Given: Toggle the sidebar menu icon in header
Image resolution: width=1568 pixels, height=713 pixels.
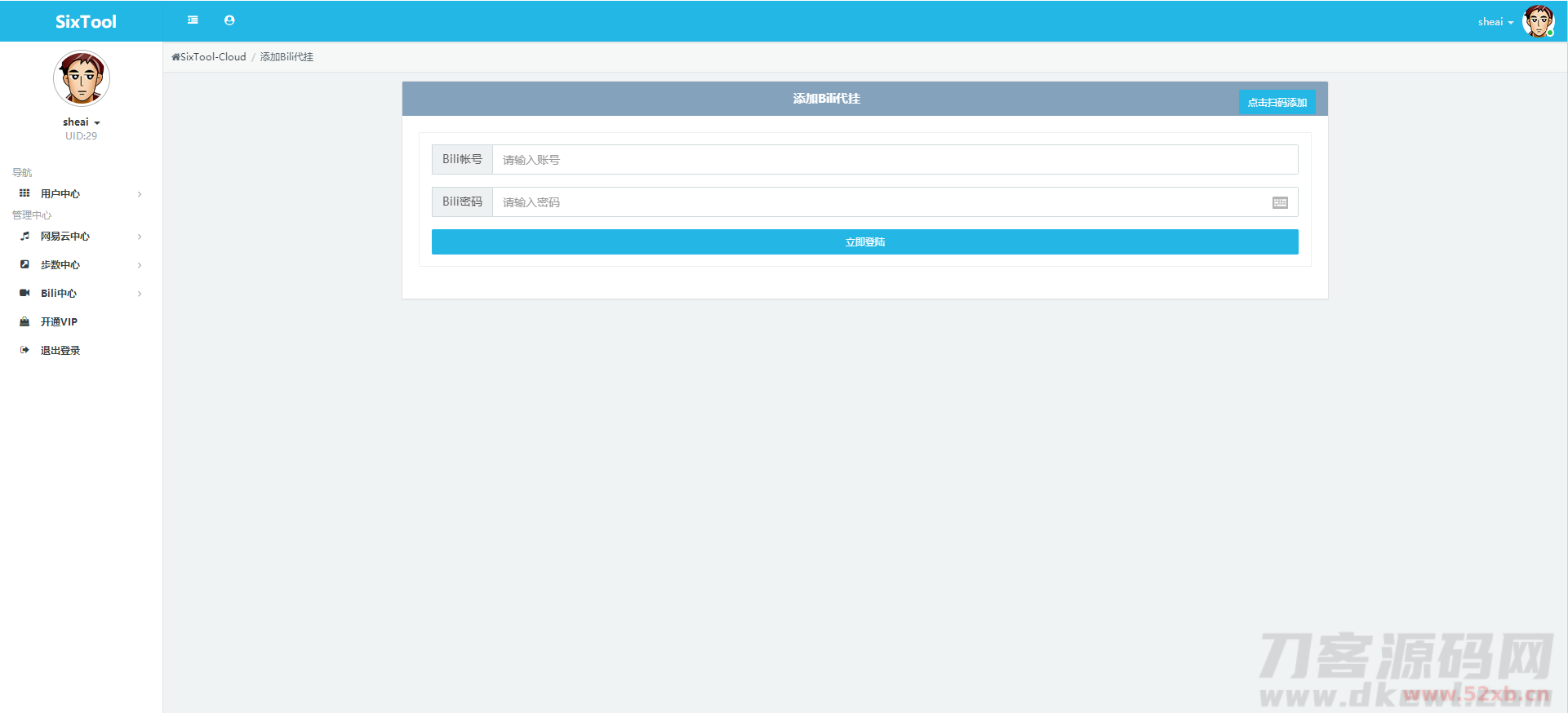Looking at the screenshot, I should (x=193, y=20).
